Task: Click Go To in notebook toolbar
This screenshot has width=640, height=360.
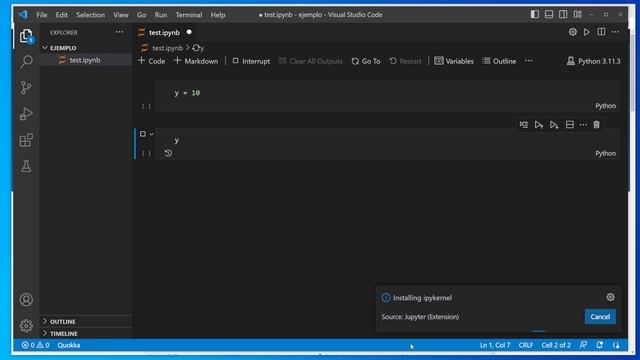Action: click(x=366, y=61)
